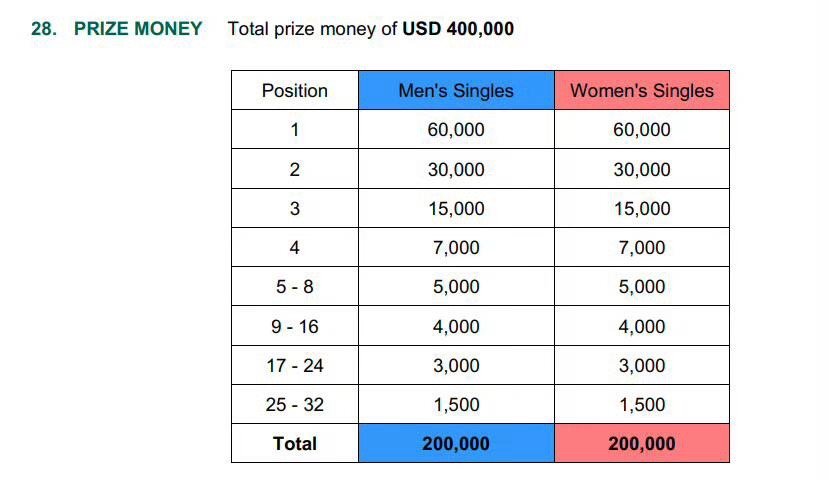Select Men's Singles first place 60,000 cell
Screen dimensions: 829x480
coord(456,130)
